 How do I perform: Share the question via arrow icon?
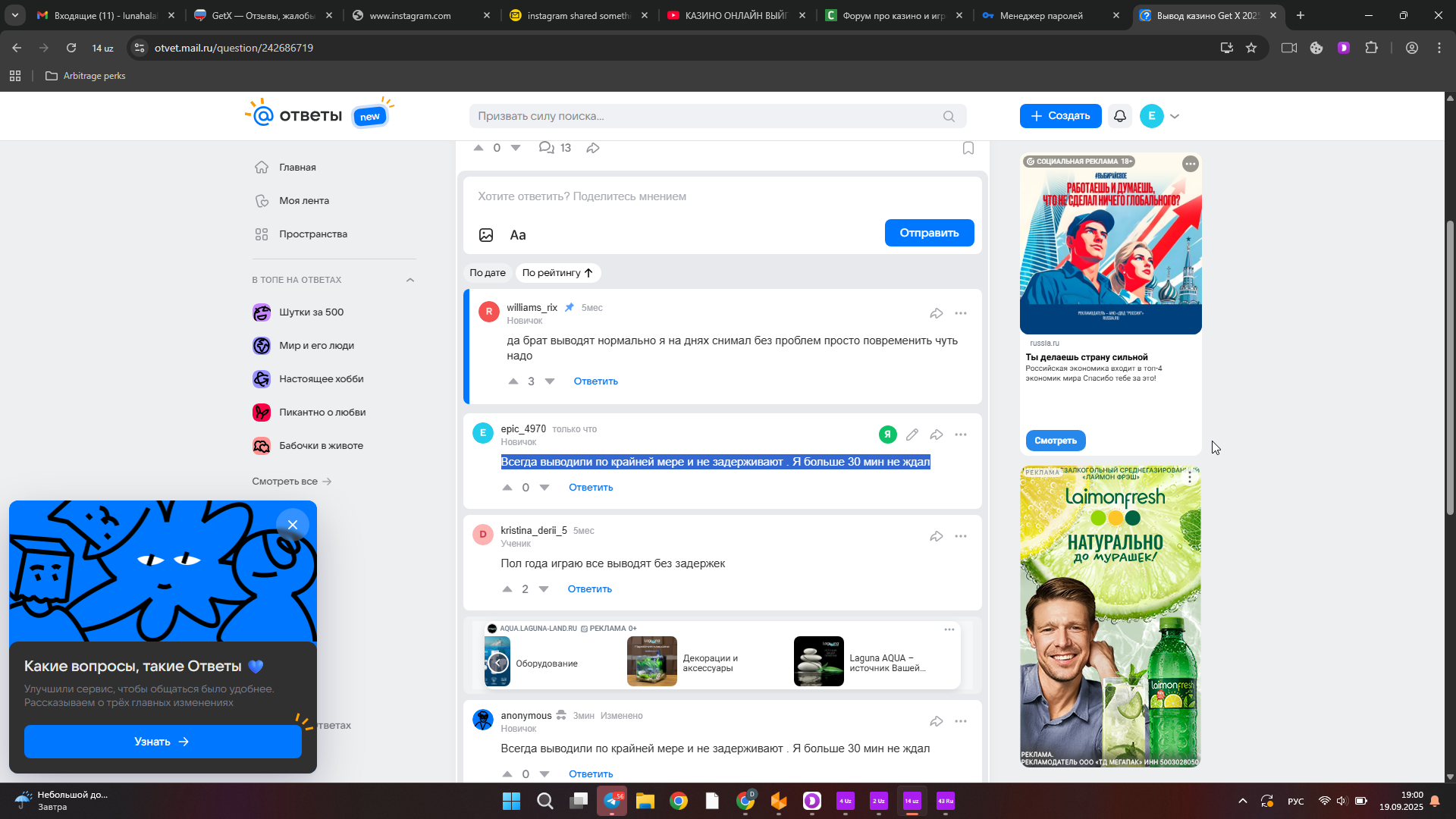click(x=593, y=148)
